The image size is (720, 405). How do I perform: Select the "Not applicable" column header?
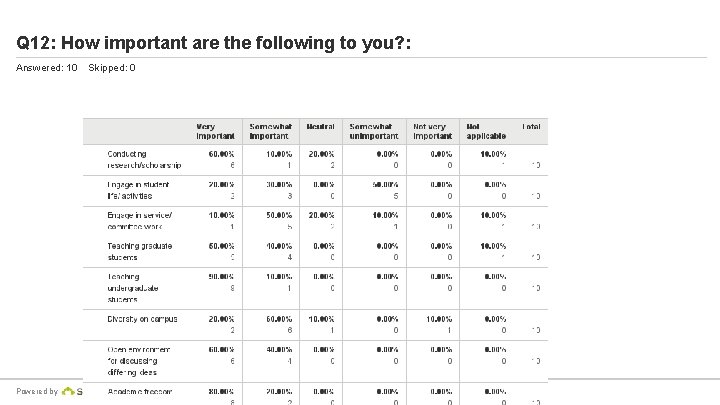click(486, 131)
